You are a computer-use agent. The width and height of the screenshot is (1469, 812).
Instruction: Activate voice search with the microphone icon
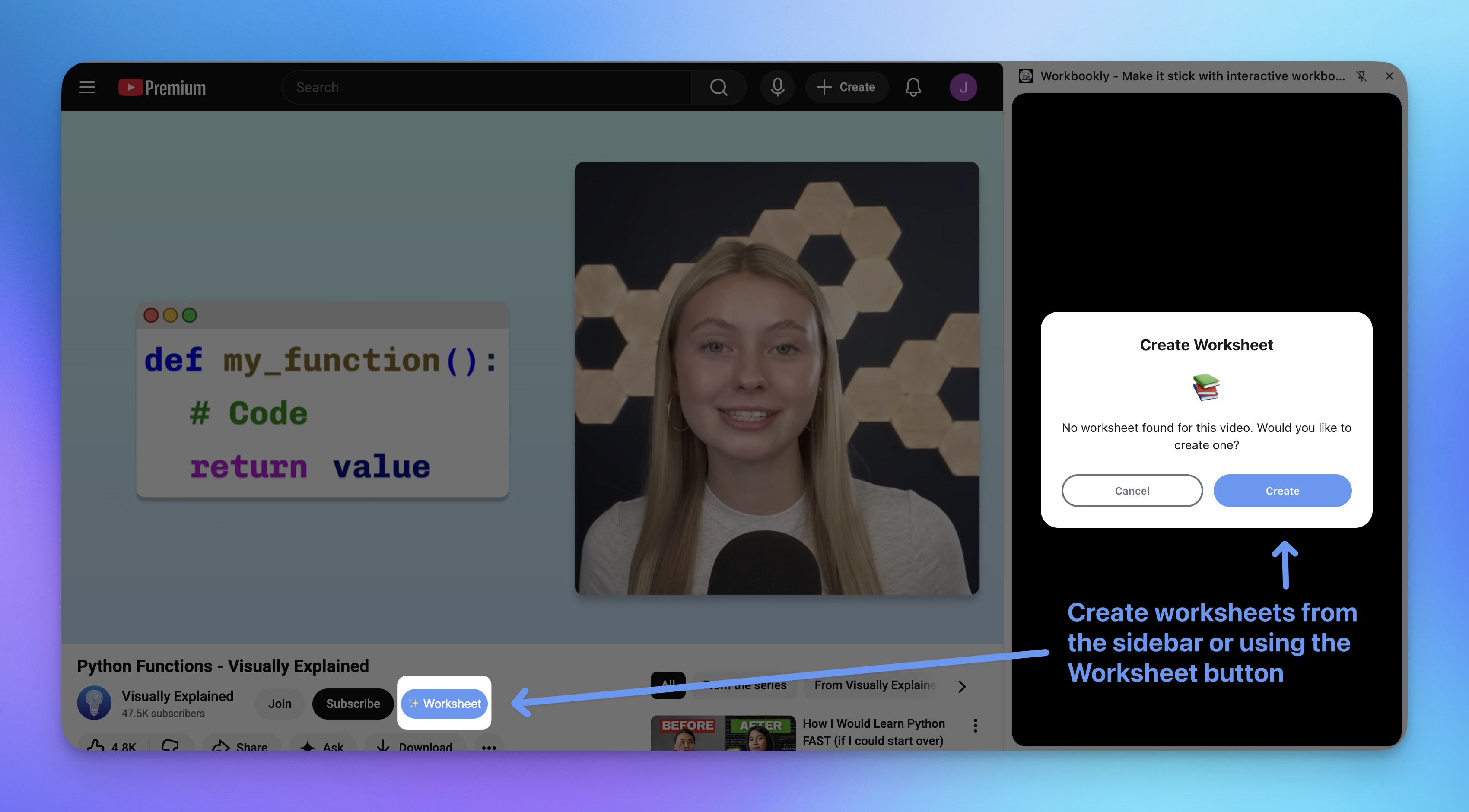point(778,87)
